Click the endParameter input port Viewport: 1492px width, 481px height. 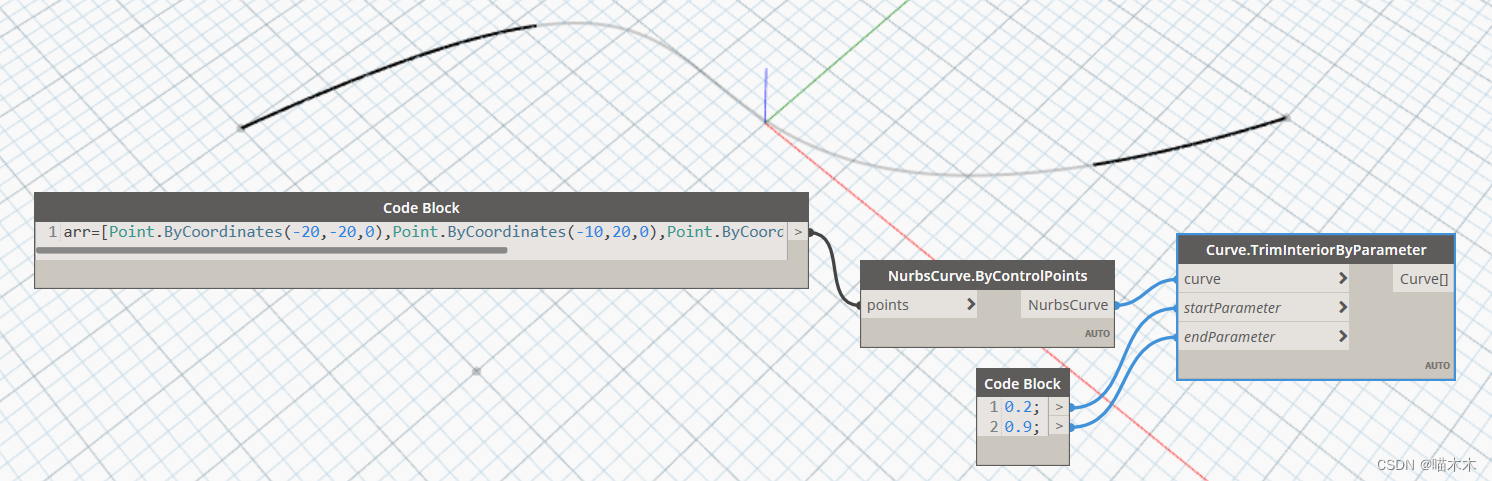[x=1264, y=337]
